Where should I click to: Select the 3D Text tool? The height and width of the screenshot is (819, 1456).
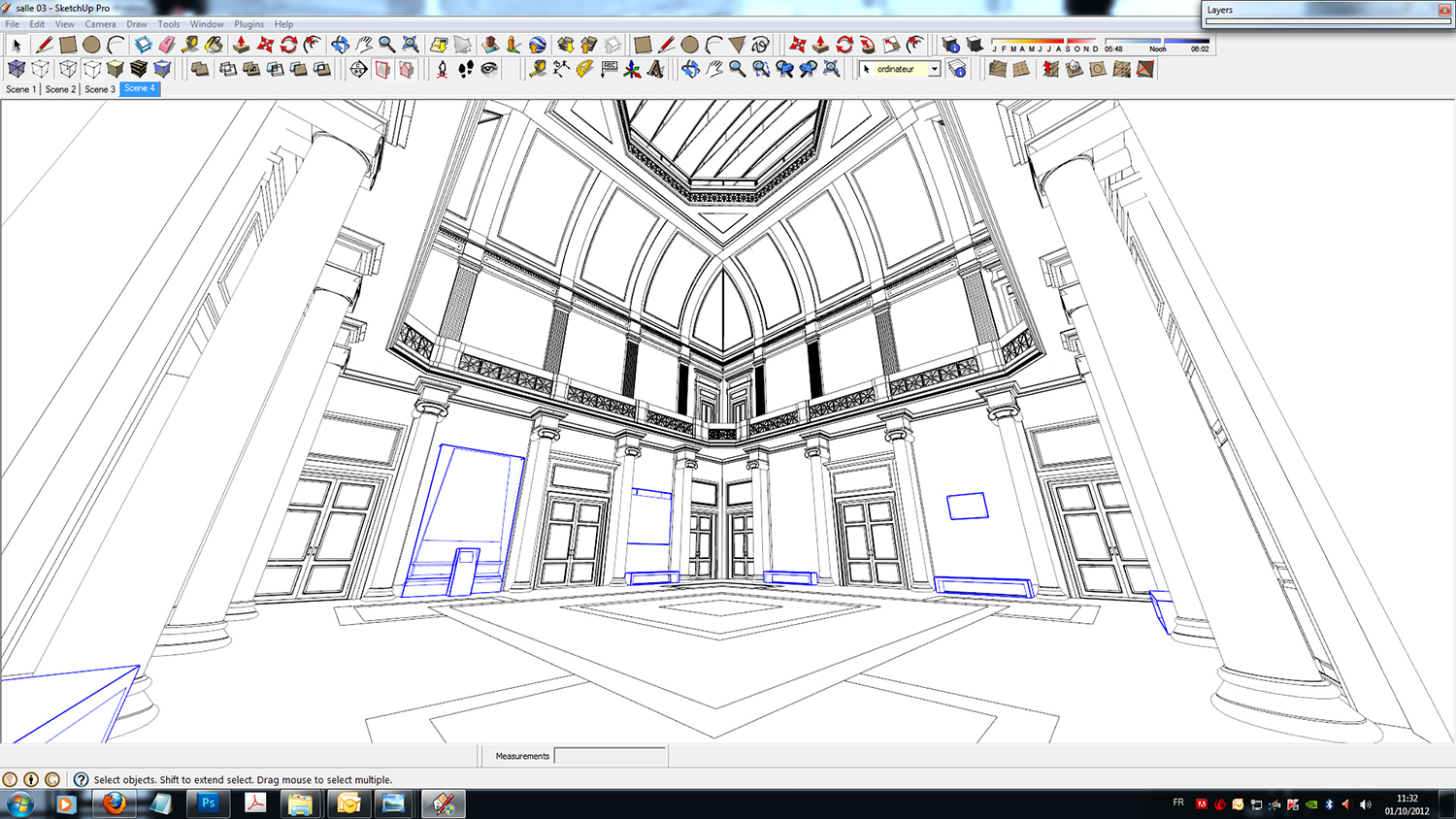(x=656, y=69)
